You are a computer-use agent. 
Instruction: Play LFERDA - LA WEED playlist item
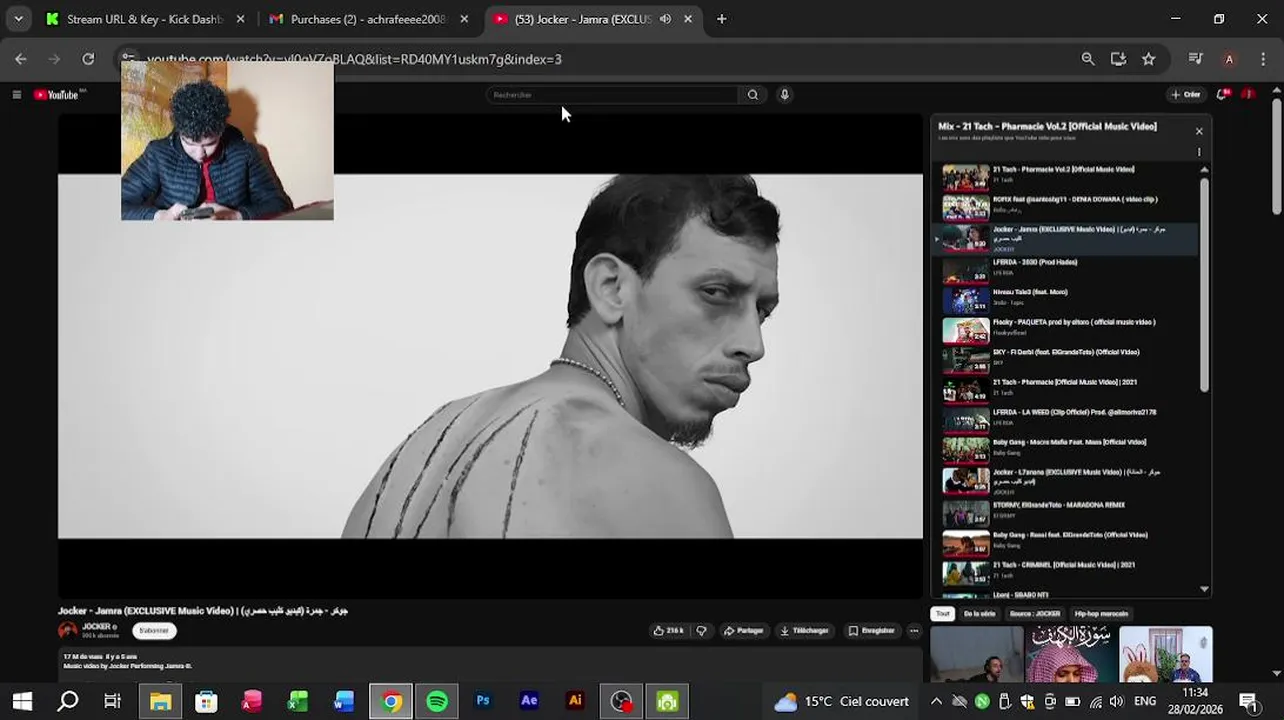(x=1065, y=419)
